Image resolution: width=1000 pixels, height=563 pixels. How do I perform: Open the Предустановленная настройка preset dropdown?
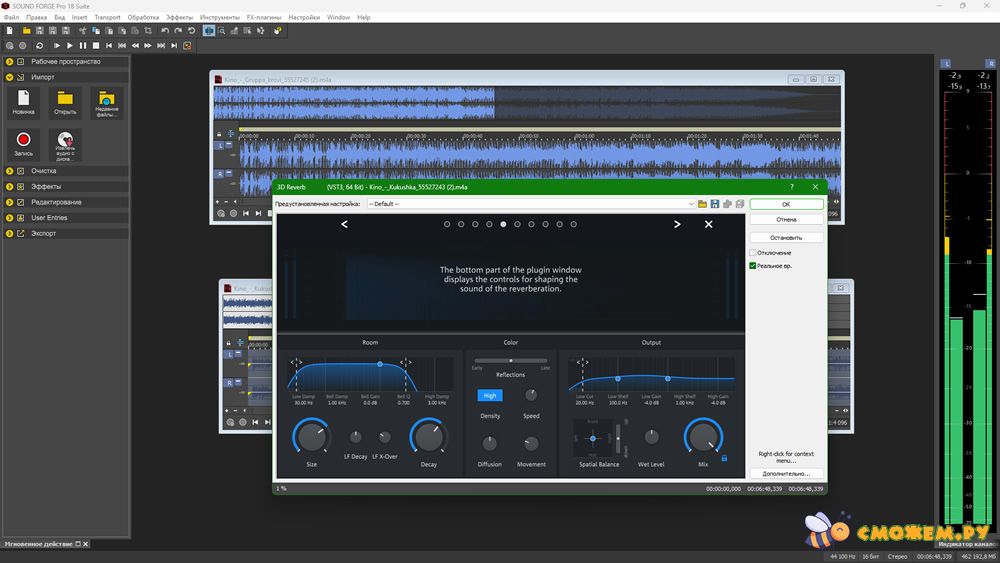click(530, 204)
